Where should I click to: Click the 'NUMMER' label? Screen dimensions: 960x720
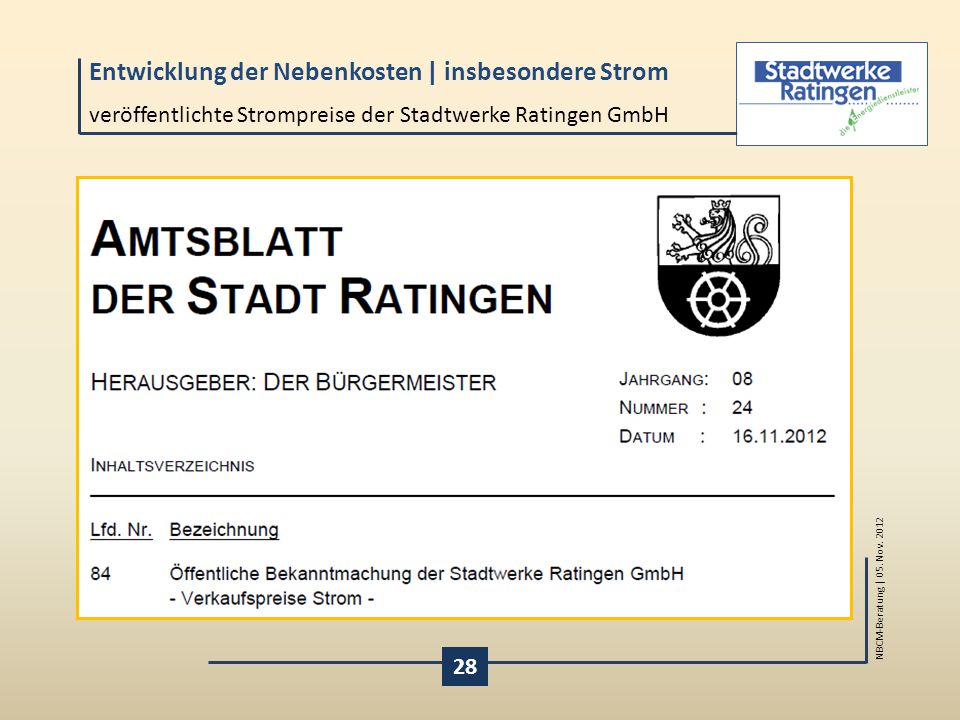653,408
